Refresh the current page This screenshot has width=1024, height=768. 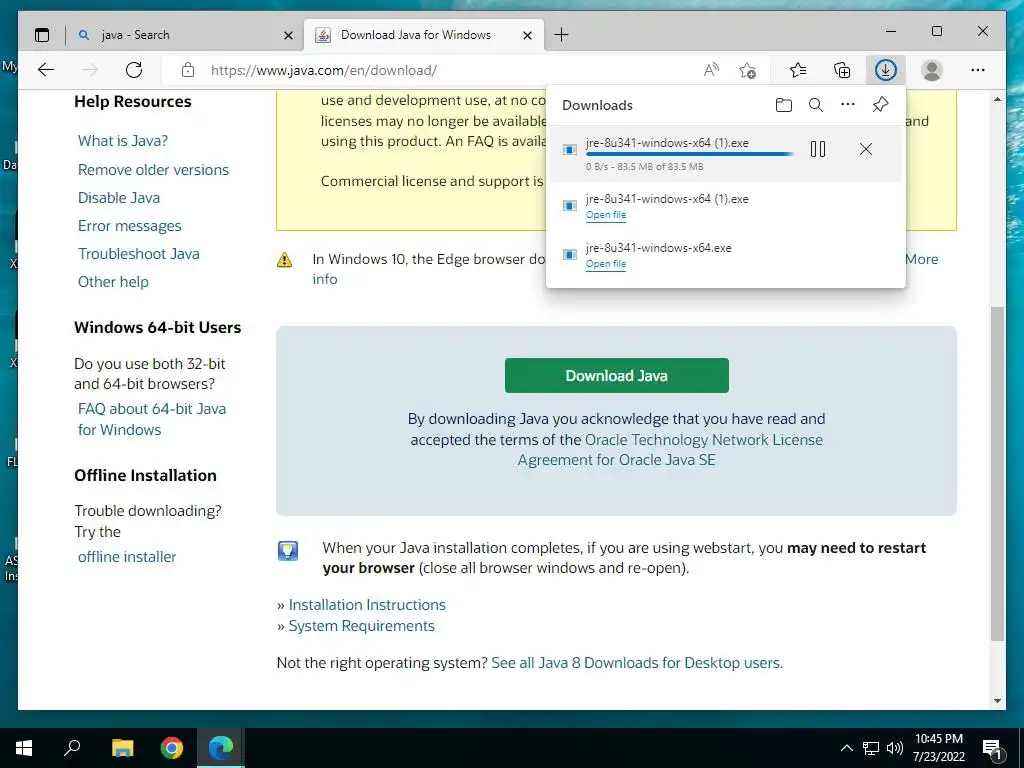click(134, 70)
